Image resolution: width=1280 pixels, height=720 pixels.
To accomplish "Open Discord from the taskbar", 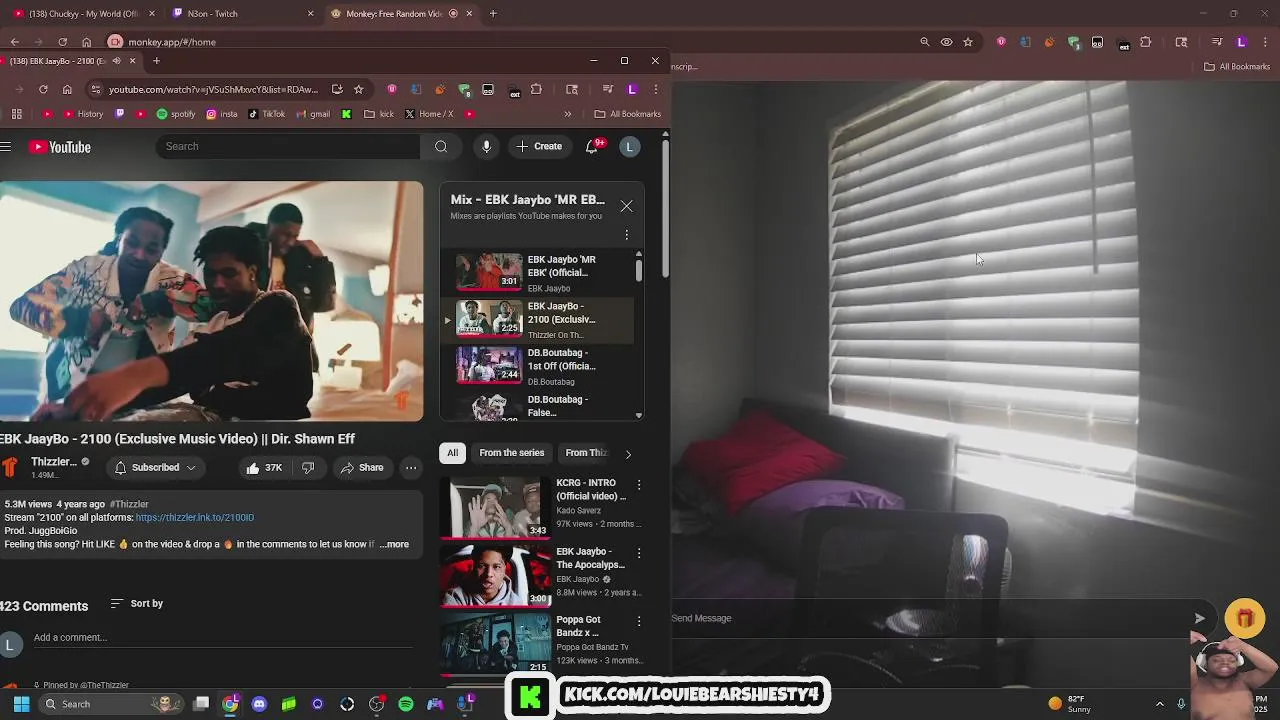I will pos(259,704).
